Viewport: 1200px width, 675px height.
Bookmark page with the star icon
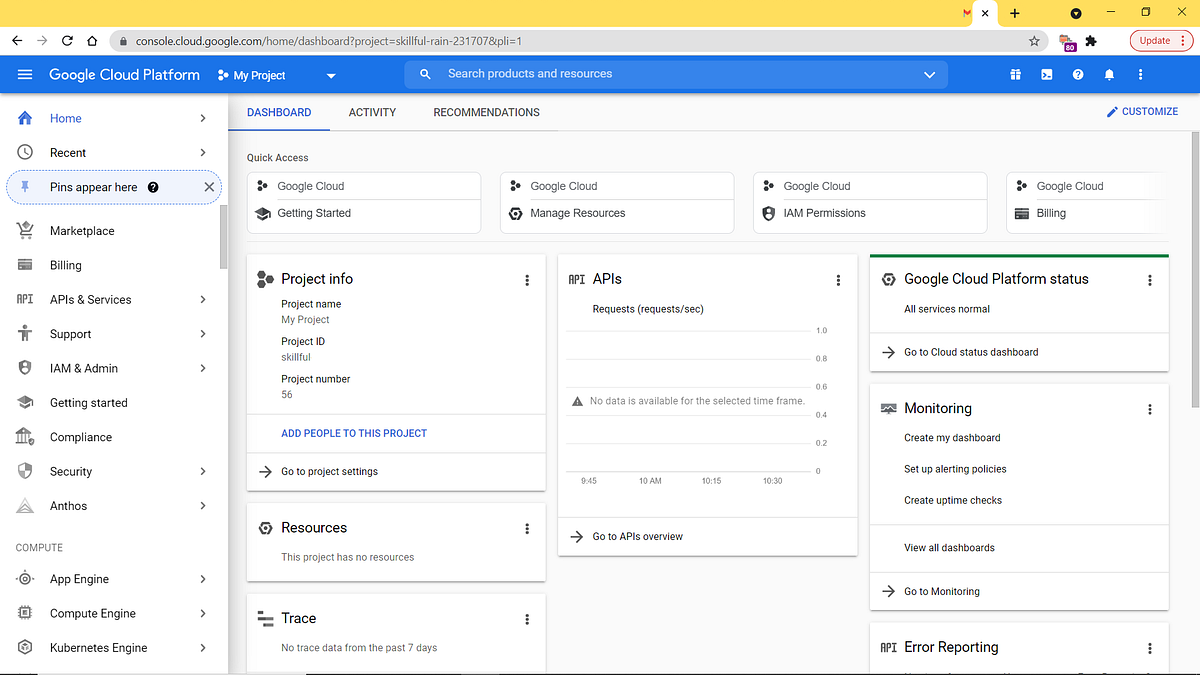coord(1034,41)
